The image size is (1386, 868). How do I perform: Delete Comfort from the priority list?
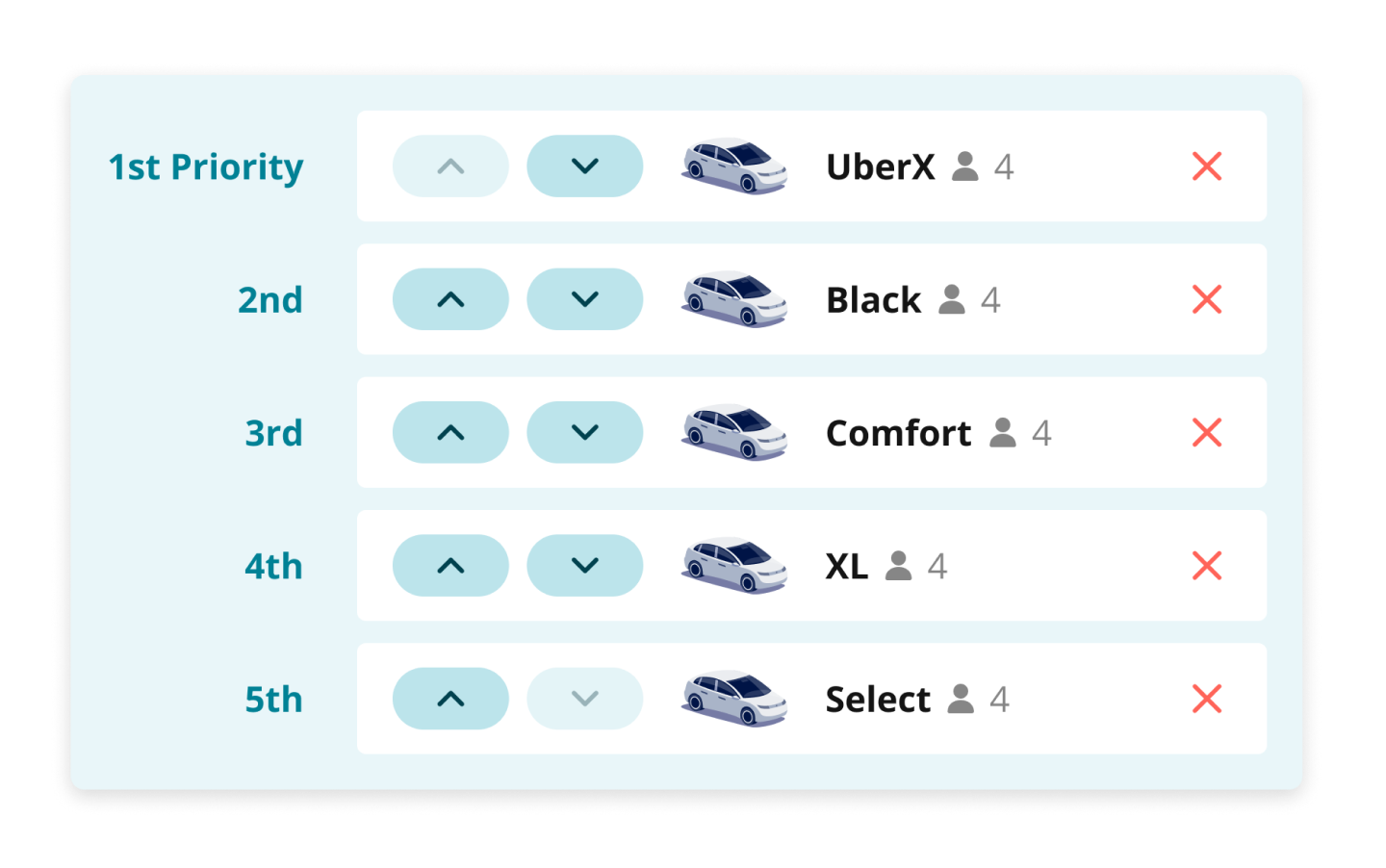coord(1206,433)
